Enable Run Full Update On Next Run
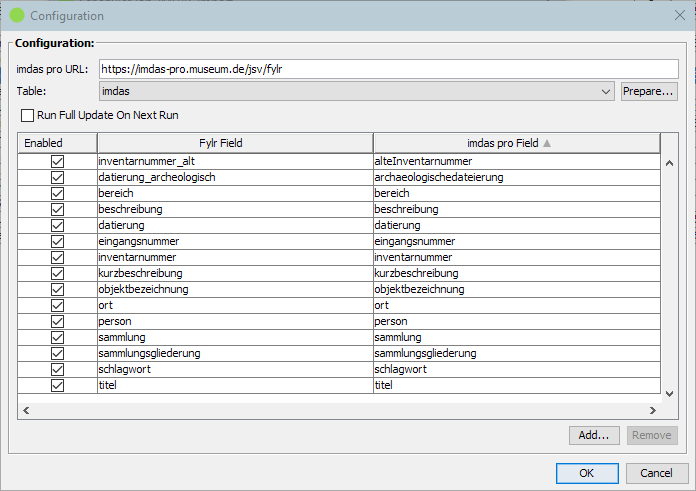Screen dimensions: 696x491 pyautogui.click(x=28, y=115)
